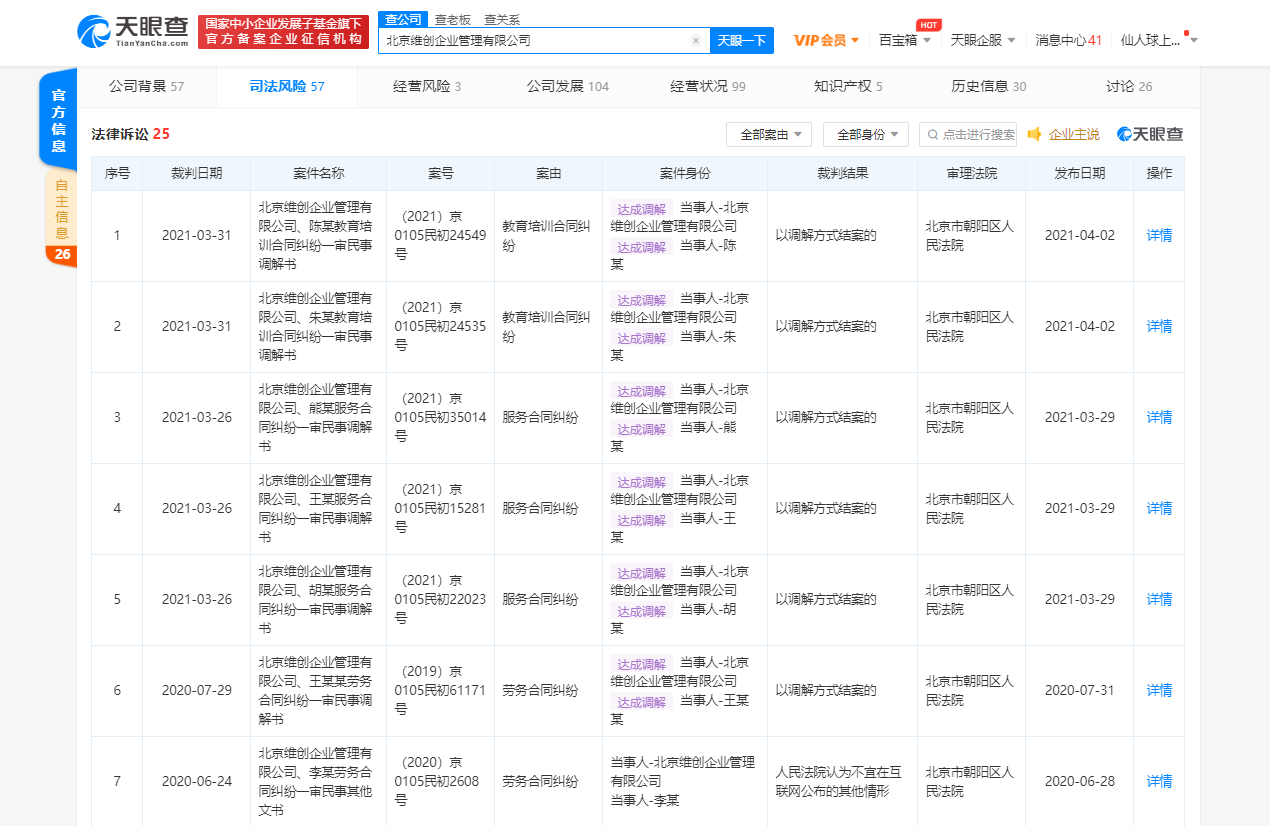Click the 法律诉讼 25 section heading
The width and height of the screenshot is (1270, 826).
131,133
